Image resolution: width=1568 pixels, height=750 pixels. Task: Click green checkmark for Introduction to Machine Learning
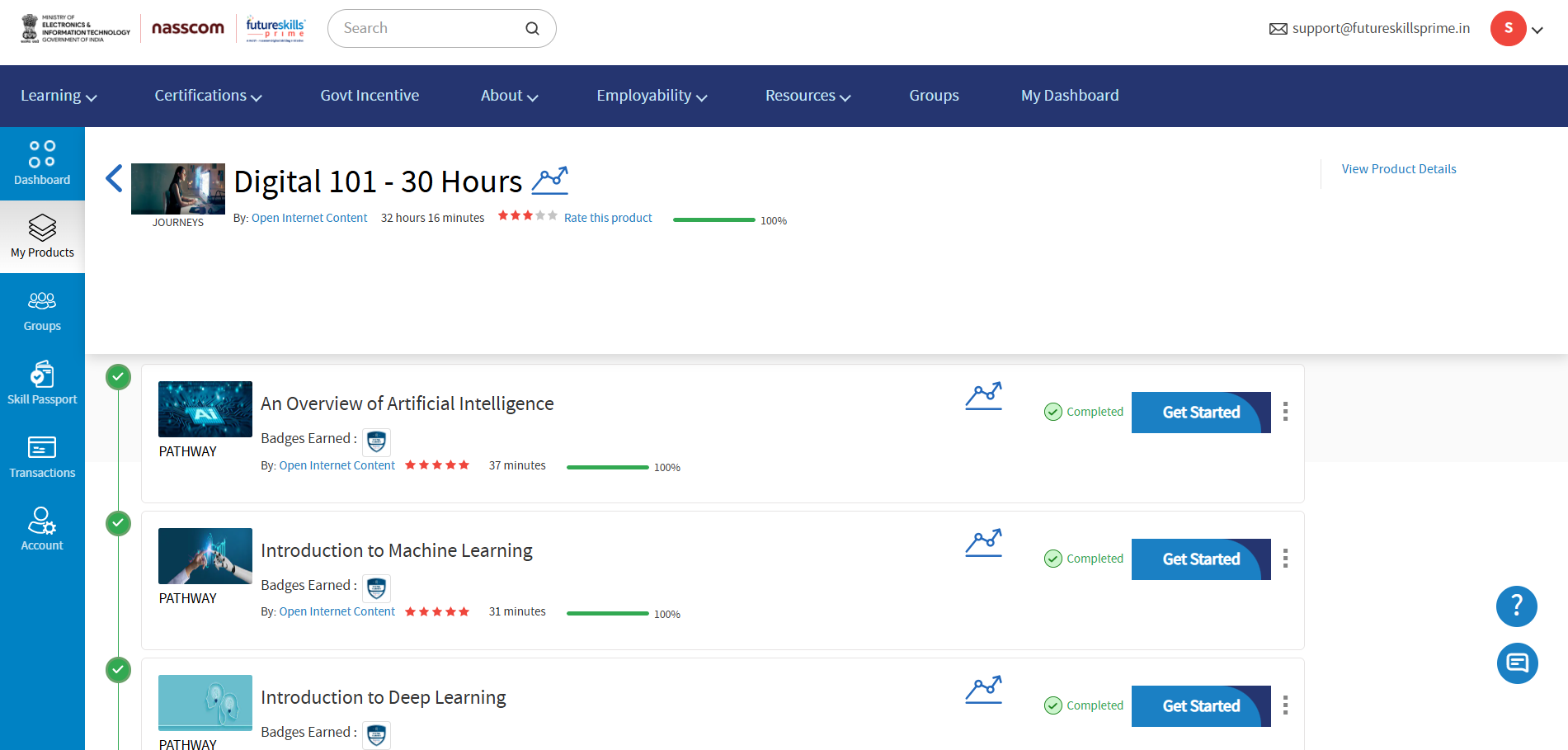pos(119,523)
